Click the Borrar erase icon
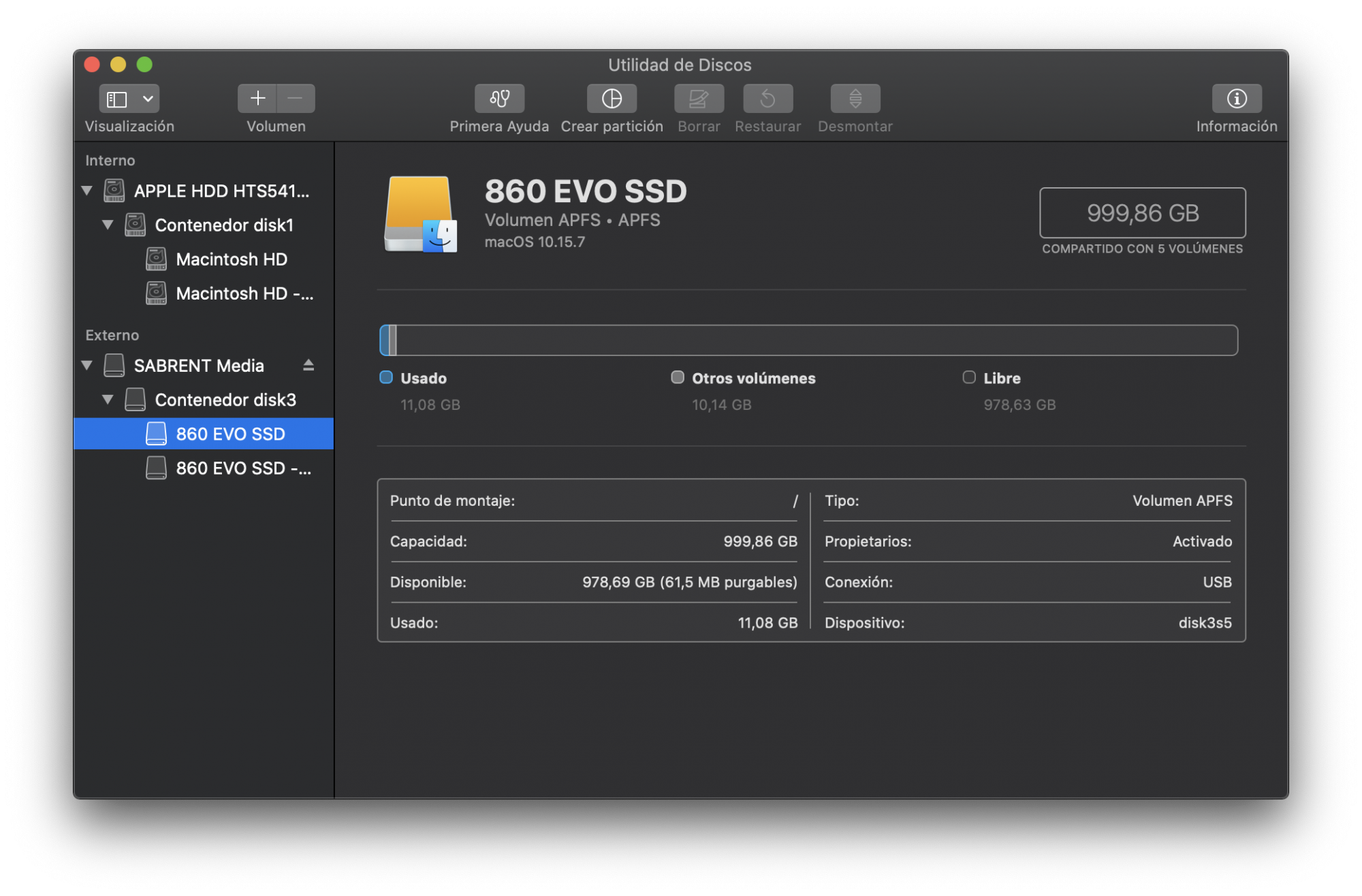 699,99
